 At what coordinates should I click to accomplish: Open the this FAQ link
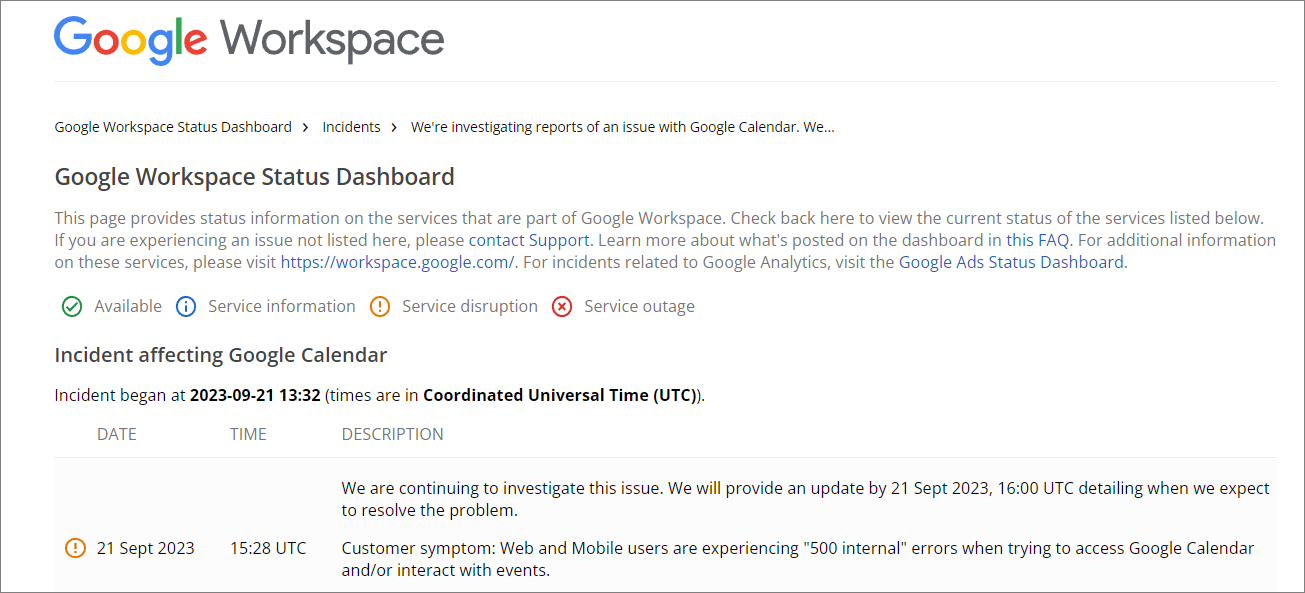(1038, 240)
